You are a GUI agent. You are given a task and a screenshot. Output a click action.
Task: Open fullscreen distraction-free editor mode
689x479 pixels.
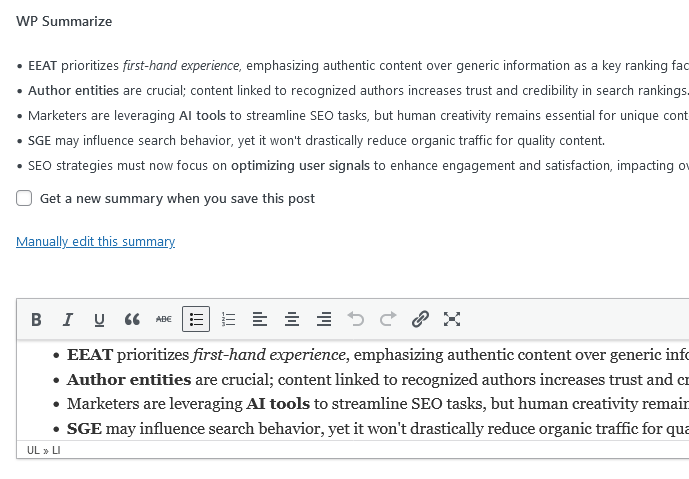click(x=452, y=319)
